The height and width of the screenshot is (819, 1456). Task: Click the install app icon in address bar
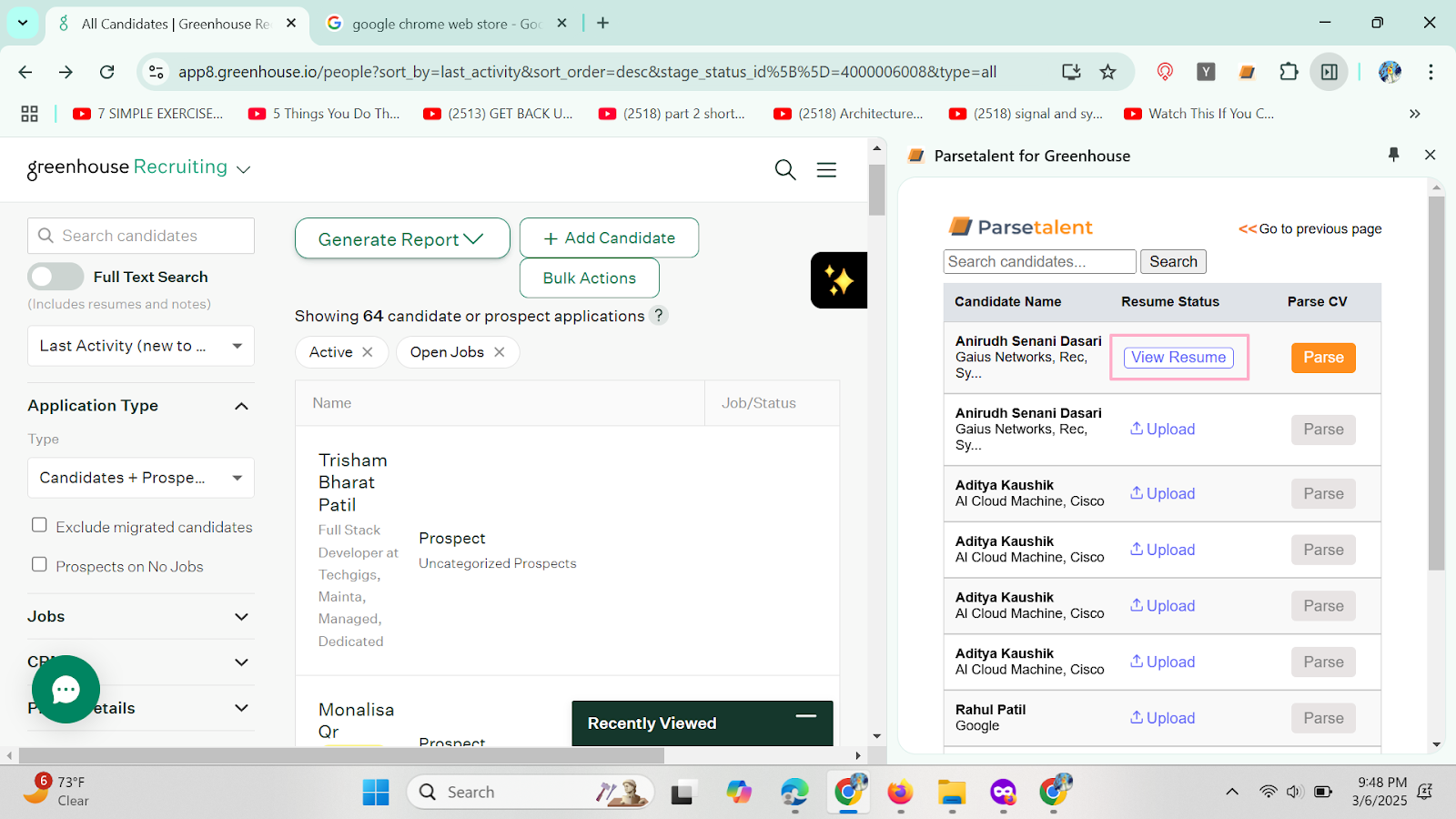1071,72
